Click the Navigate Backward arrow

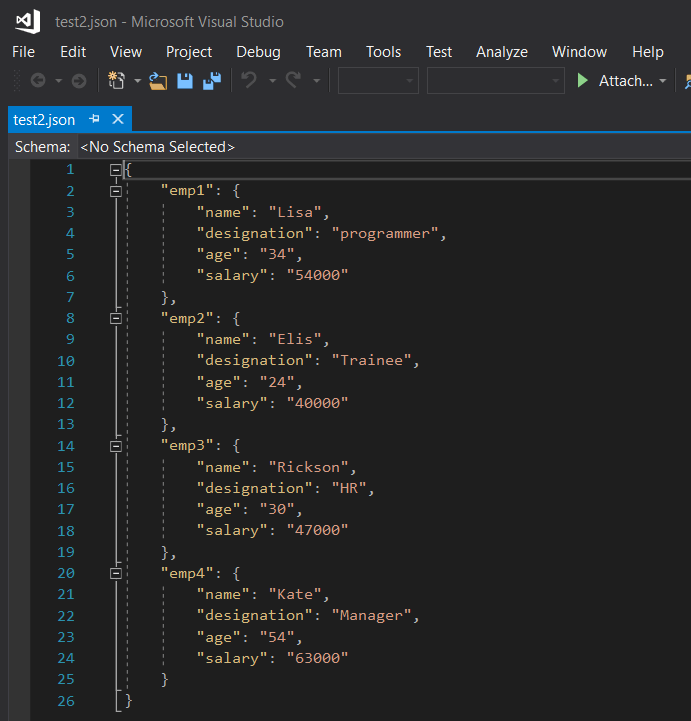pyautogui.click(x=38, y=81)
